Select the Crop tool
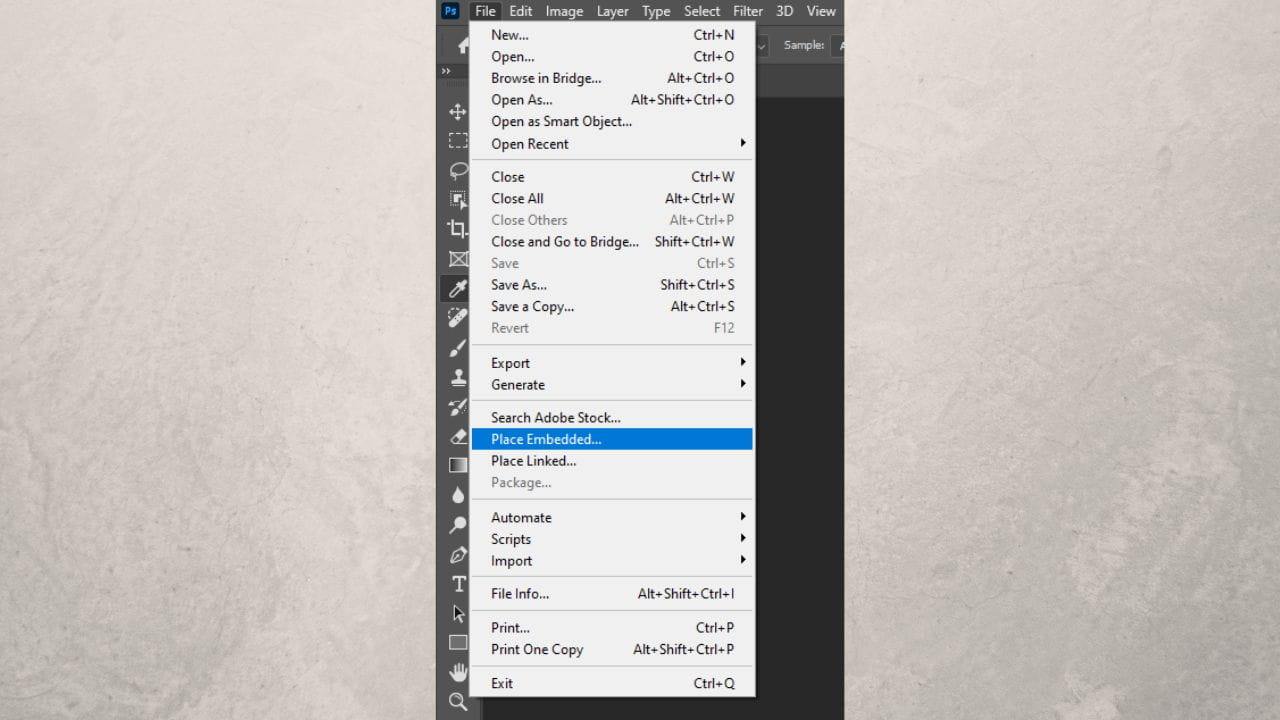 [458, 229]
